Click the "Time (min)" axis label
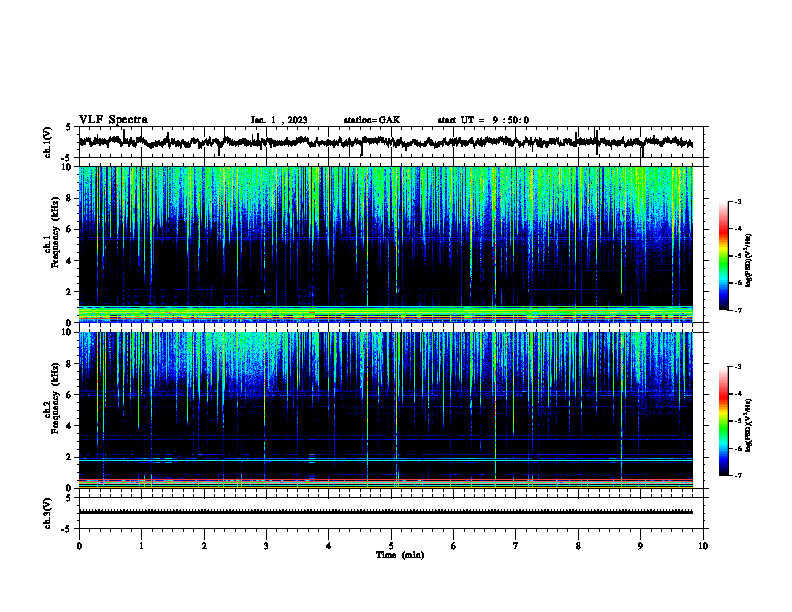The image size is (792, 612). [x=400, y=555]
